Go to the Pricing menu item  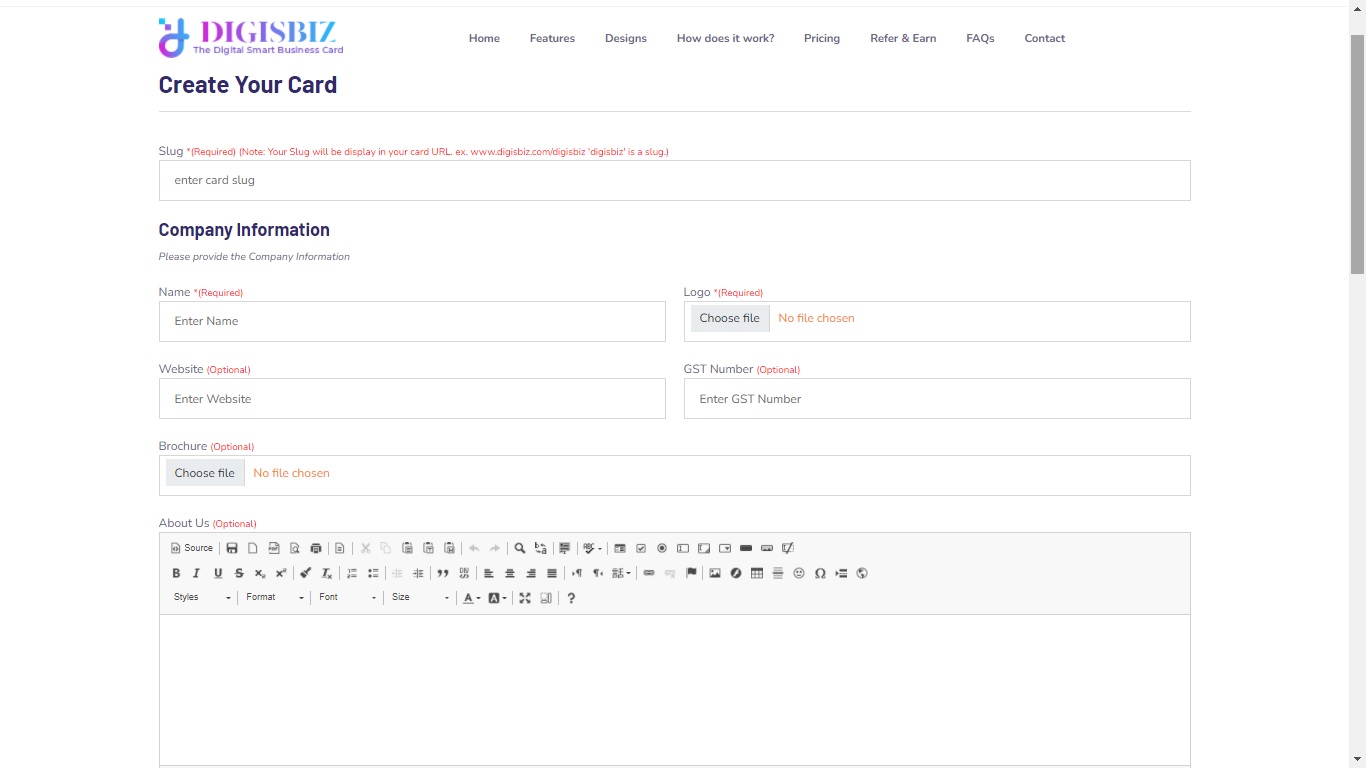pos(821,38)
